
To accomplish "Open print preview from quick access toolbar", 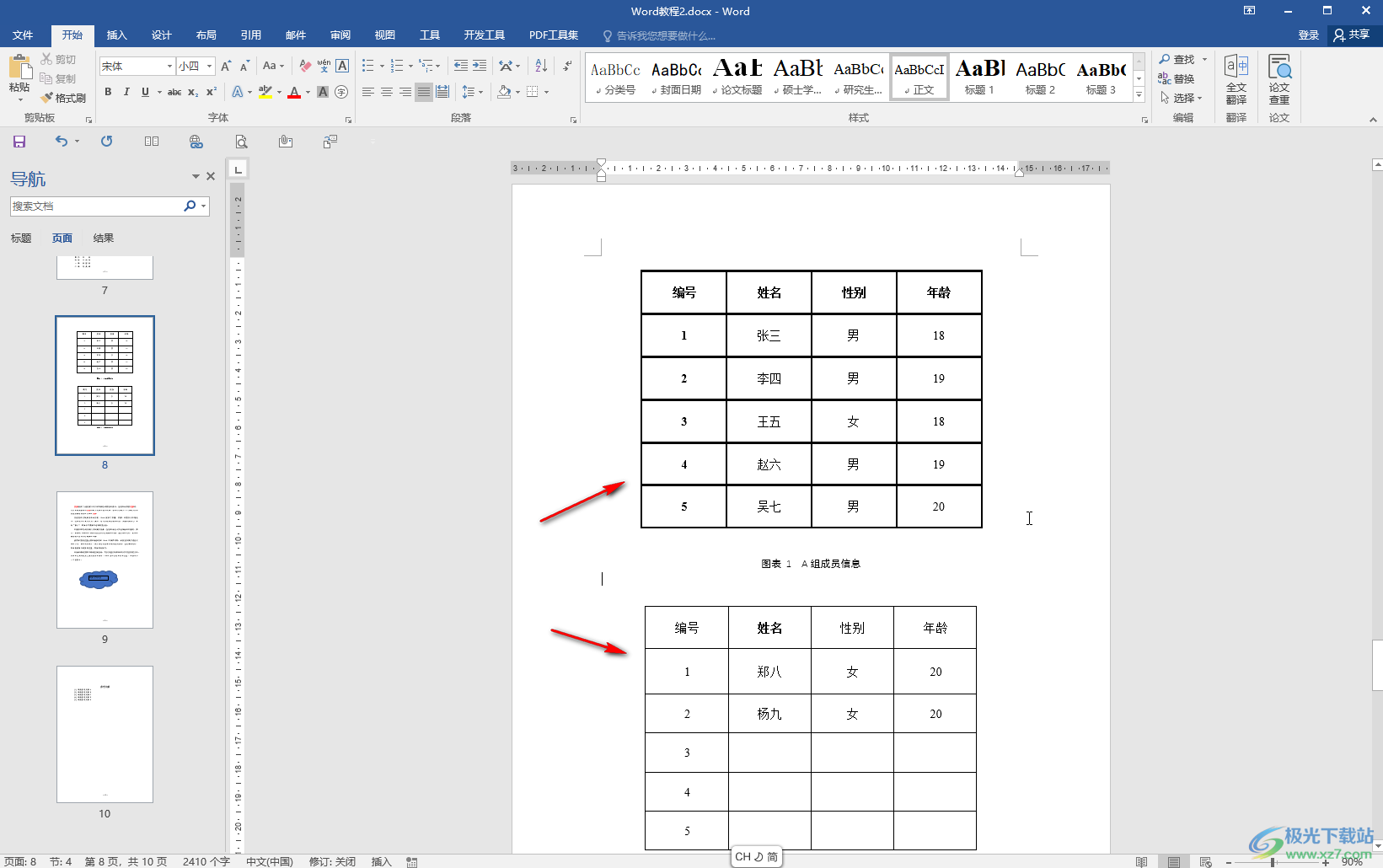I will [241, 142].
